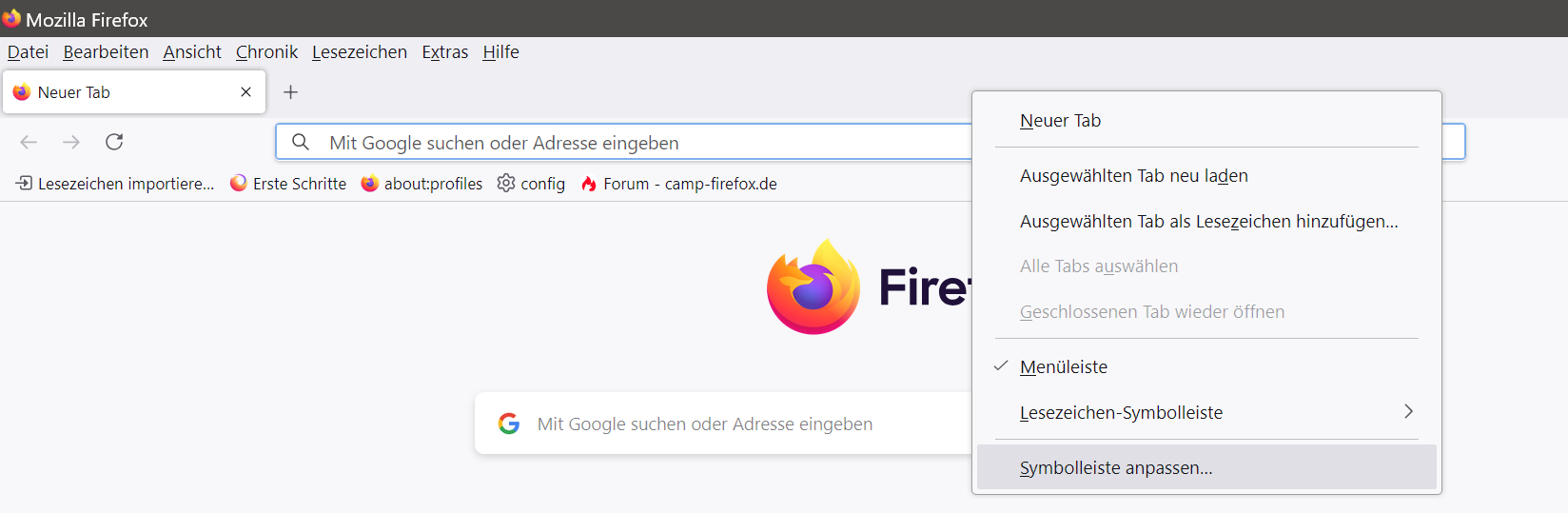Open a new tab with plus icon
The height and width of the screenshot is (513, 1568).
coord(291,92)
